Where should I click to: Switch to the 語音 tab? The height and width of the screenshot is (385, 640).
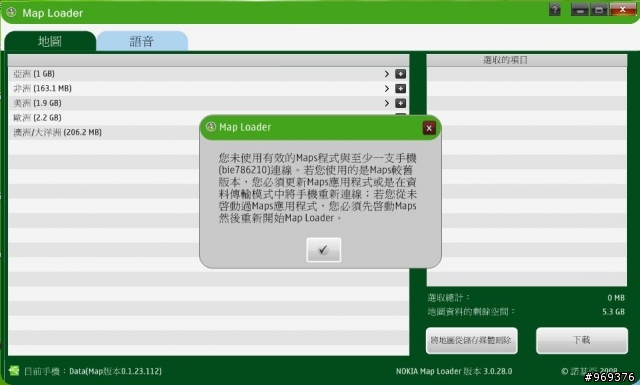coord(142,41)
